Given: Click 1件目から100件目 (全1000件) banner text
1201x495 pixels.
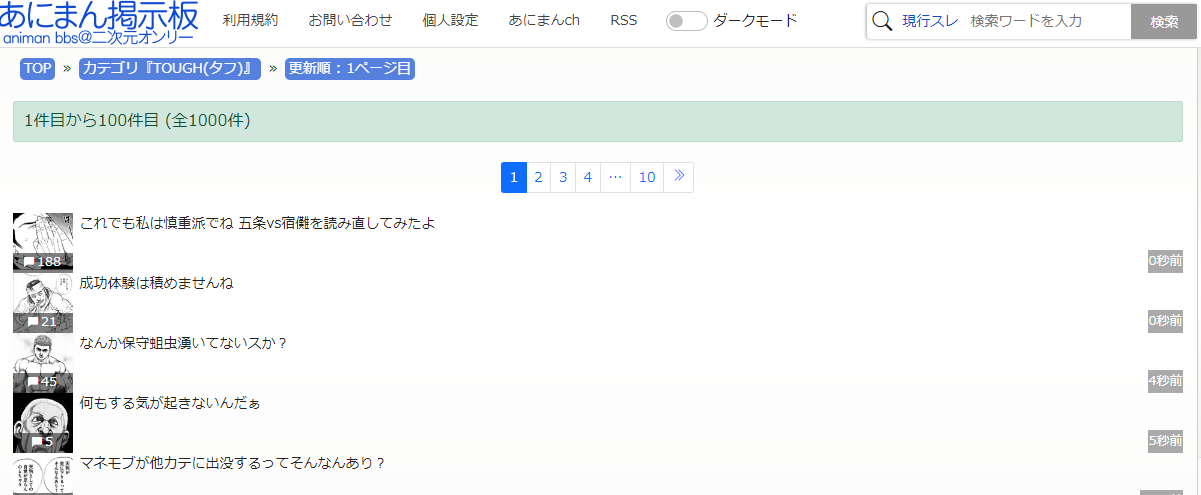Looking at the screenshot, I should point(137,121).
